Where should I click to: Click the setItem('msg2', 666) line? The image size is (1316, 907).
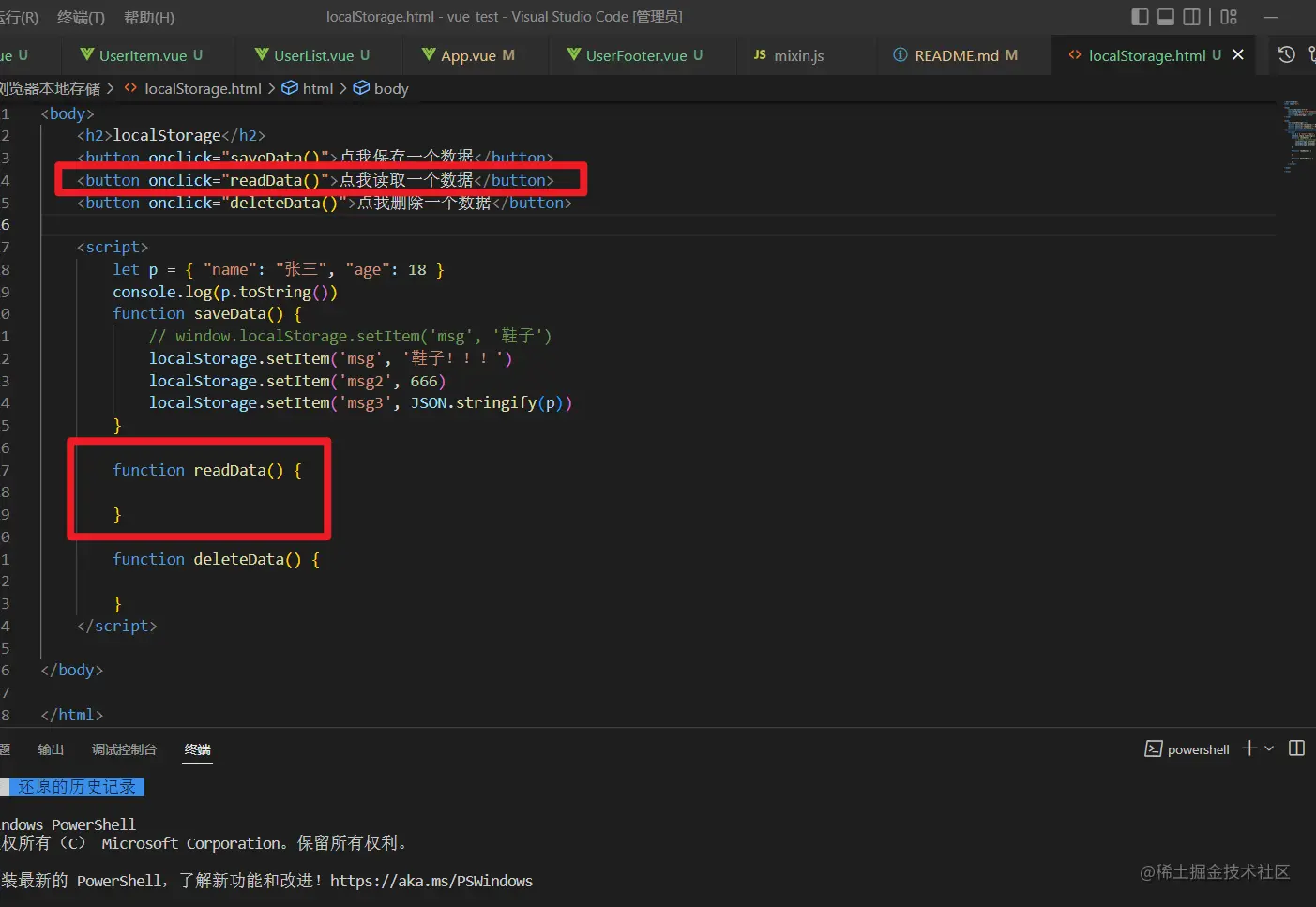tap(297, 381)
